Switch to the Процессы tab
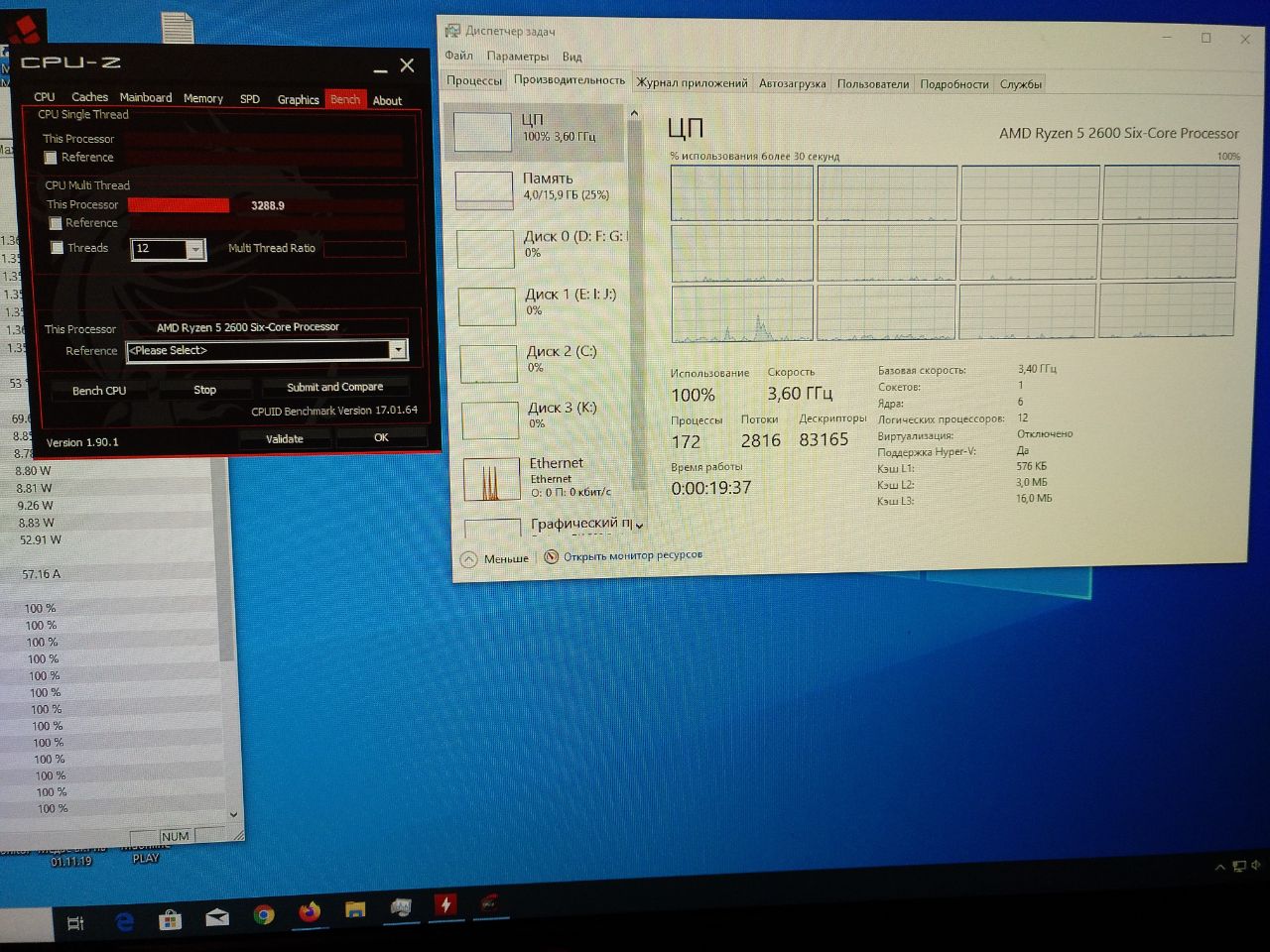This screenshot has width=1270, height=952. pos(474,80)
